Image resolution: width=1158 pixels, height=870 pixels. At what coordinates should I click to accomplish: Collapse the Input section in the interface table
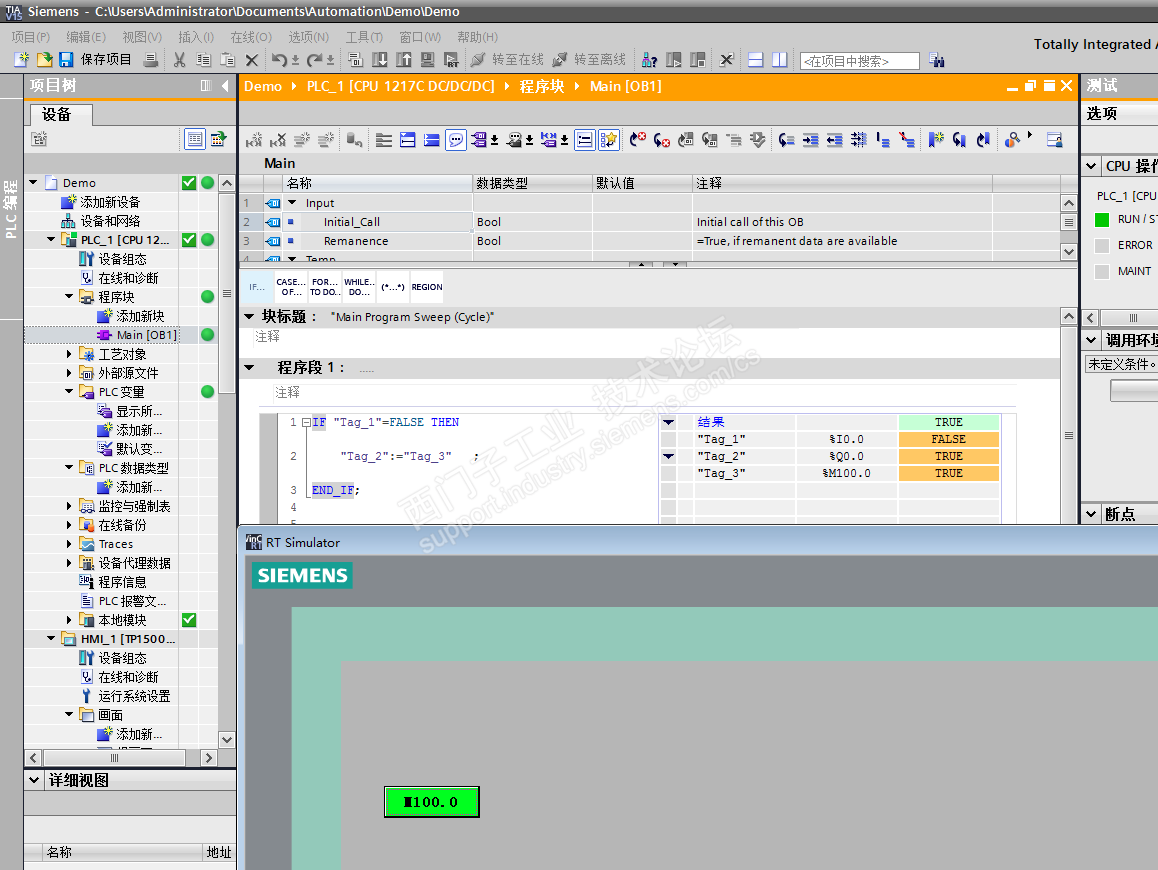pyautogui.click(x=292, y=203)
